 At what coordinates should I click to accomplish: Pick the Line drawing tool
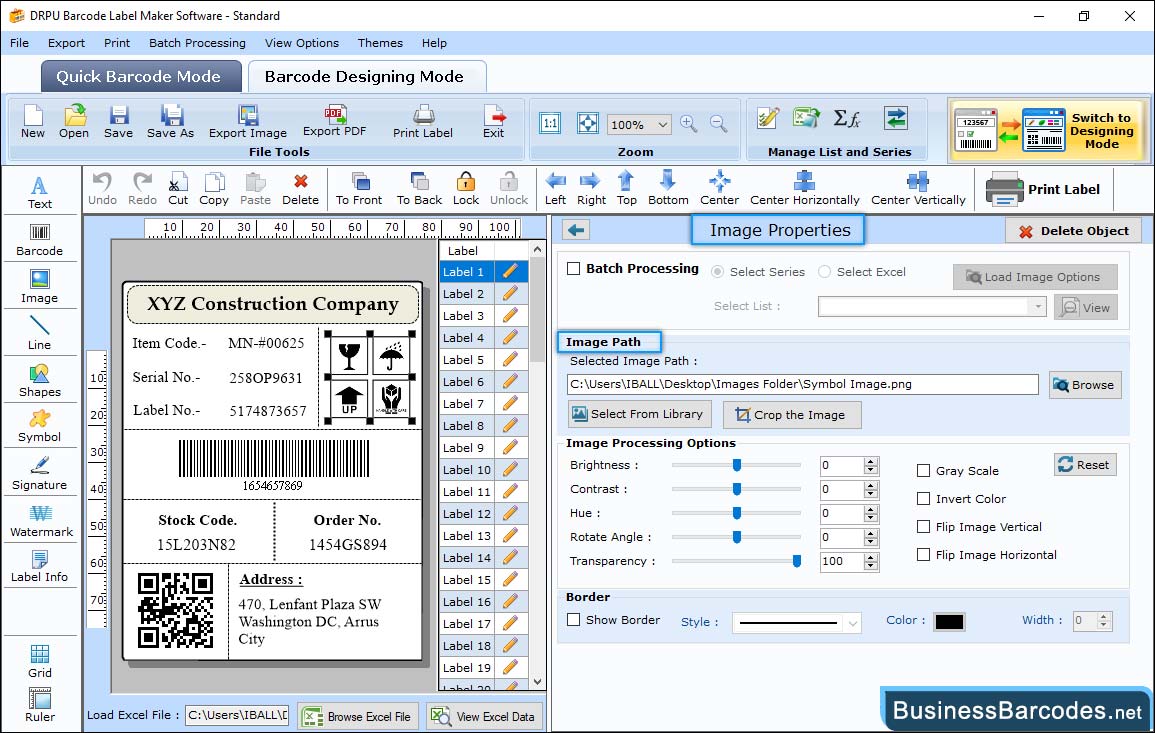(40, 333)
